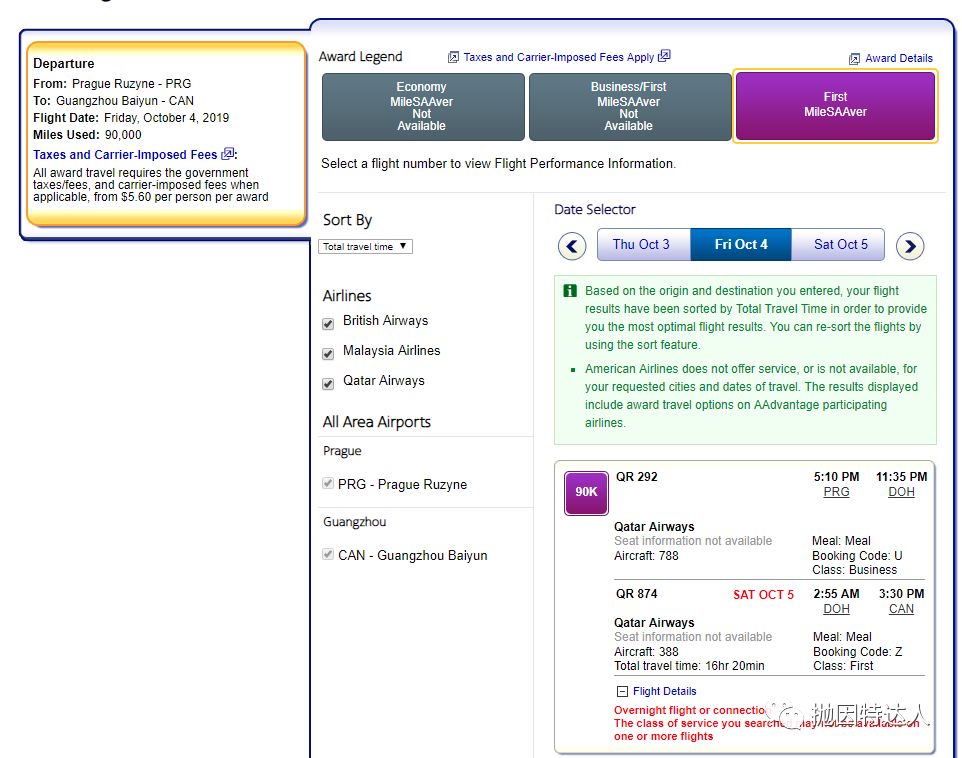
Task: Toggle the CAN - Guangzhou Baiyun airport checkbox
Action: pos(328,554)
